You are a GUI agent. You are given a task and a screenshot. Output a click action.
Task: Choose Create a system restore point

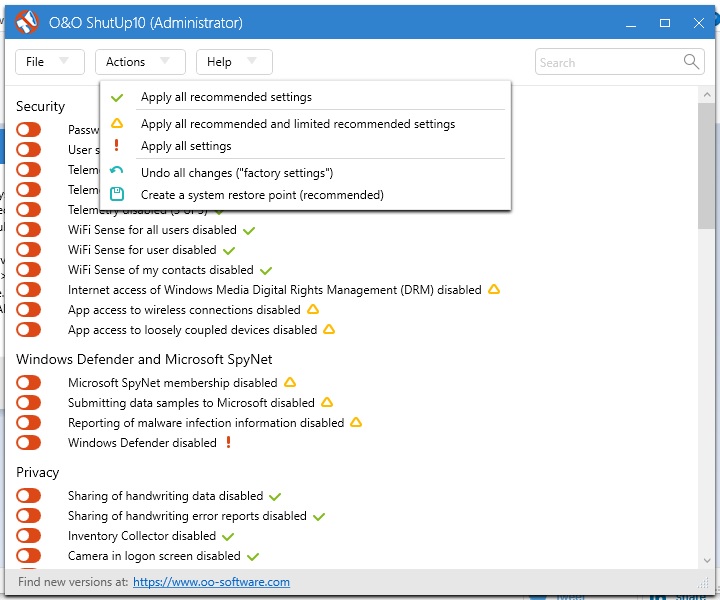[x=305, y=195]
